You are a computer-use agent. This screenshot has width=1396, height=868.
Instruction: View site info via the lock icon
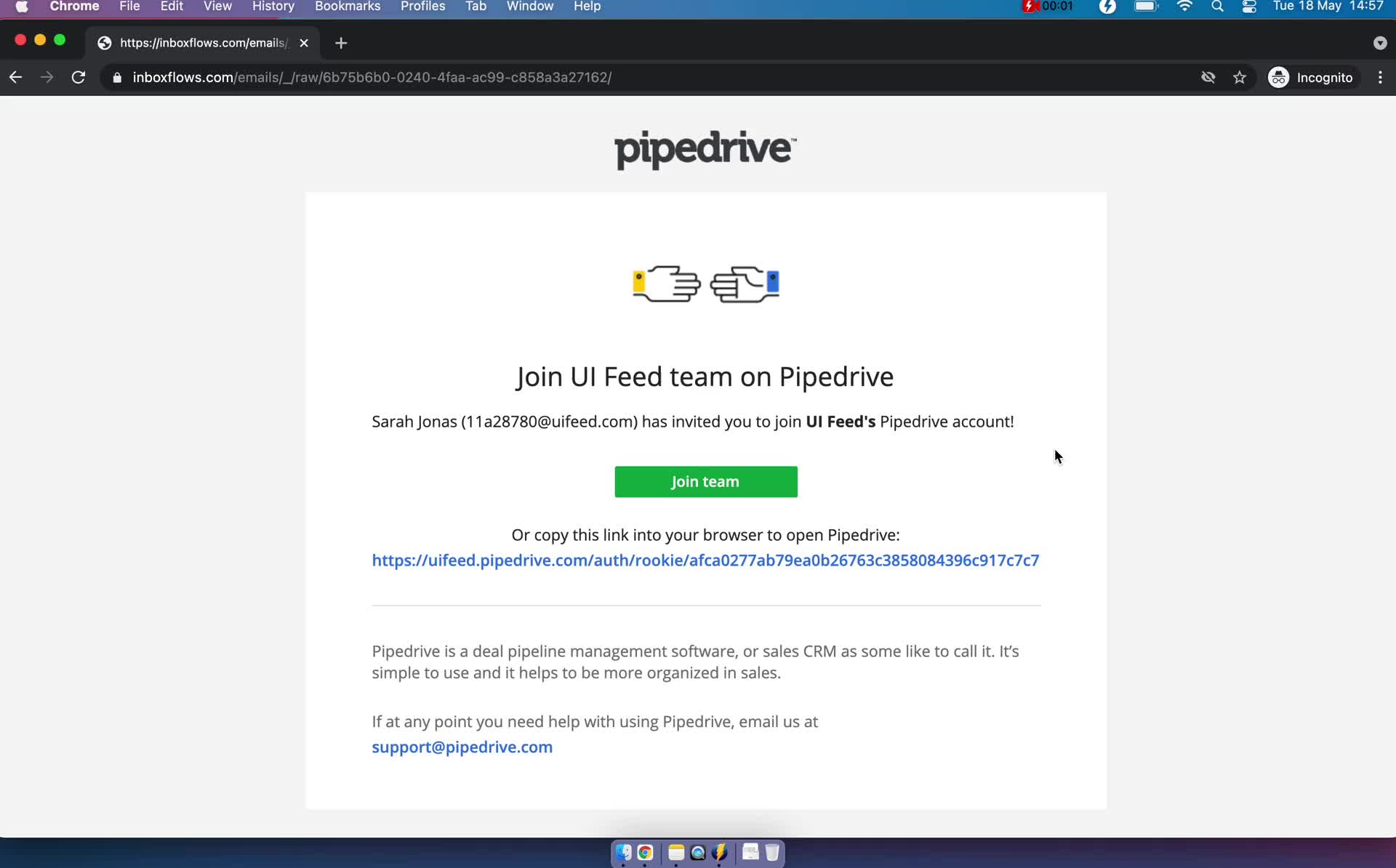click(x=117, y=77)
